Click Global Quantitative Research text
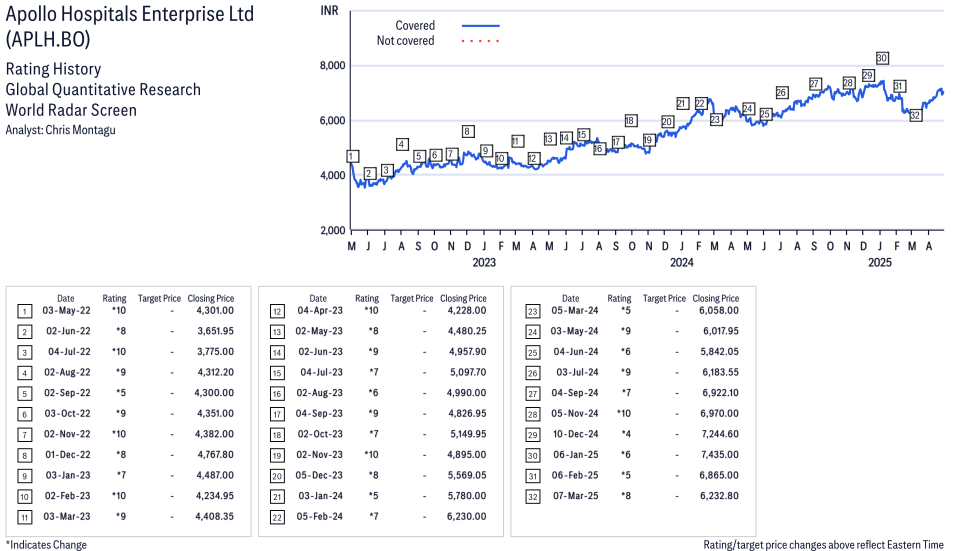 pyautogui.click(x=103, y=89)
